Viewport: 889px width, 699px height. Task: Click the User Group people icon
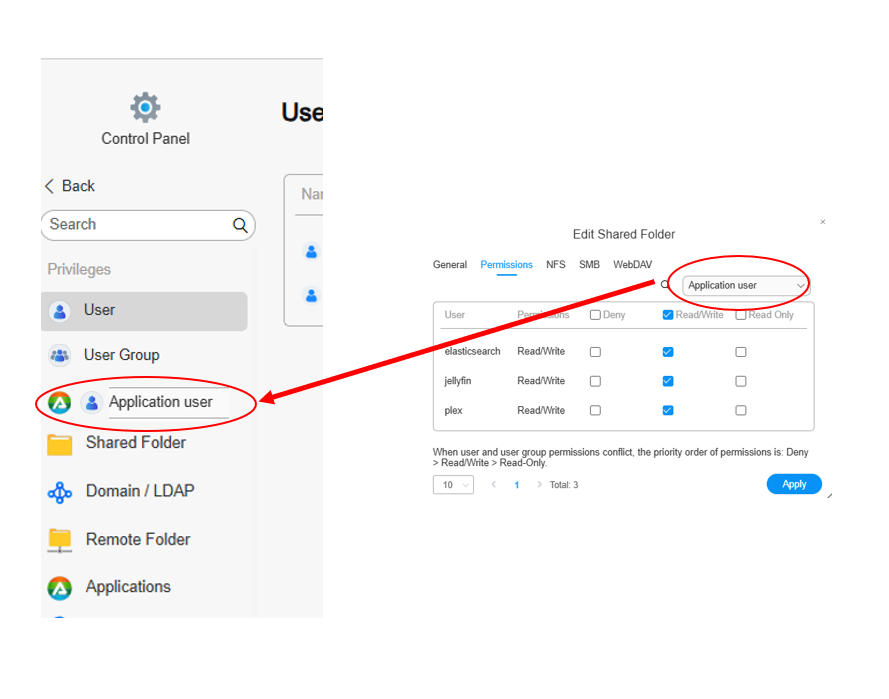(60, 355)
